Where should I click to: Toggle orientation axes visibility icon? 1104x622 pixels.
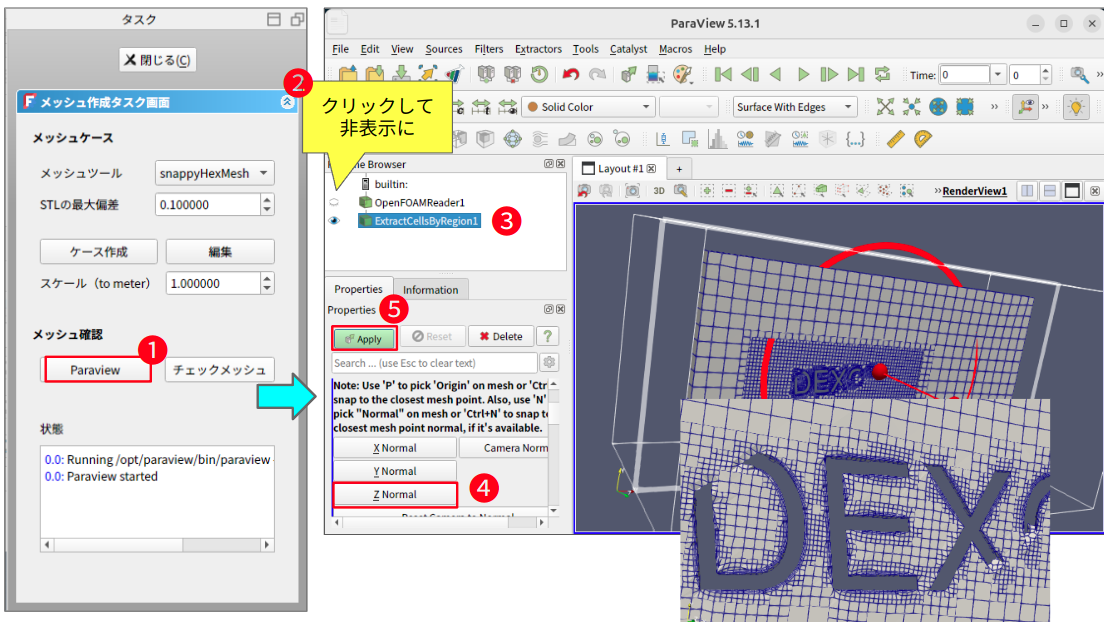click(x=1025, y=106)
